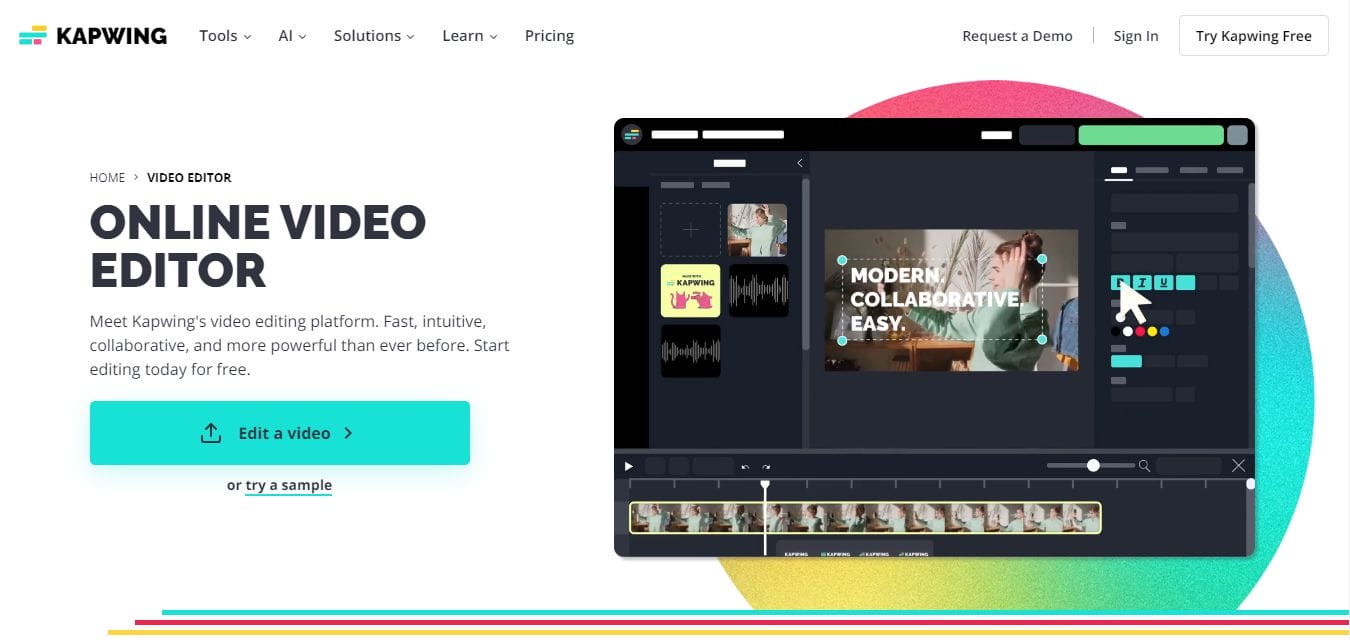This screenshot has height=640, width=1350.
Task: Click the magnifier zoom icon beside the slider
Action: [x=1145, y=466]
